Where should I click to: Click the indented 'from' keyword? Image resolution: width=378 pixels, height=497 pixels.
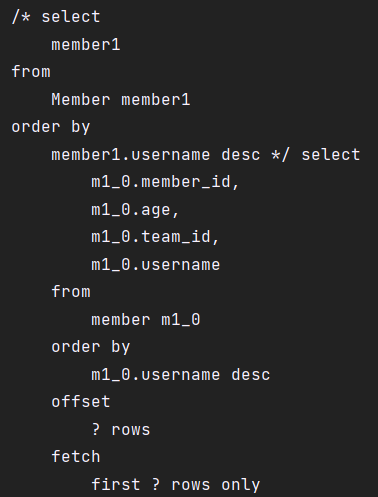[71, 292]
